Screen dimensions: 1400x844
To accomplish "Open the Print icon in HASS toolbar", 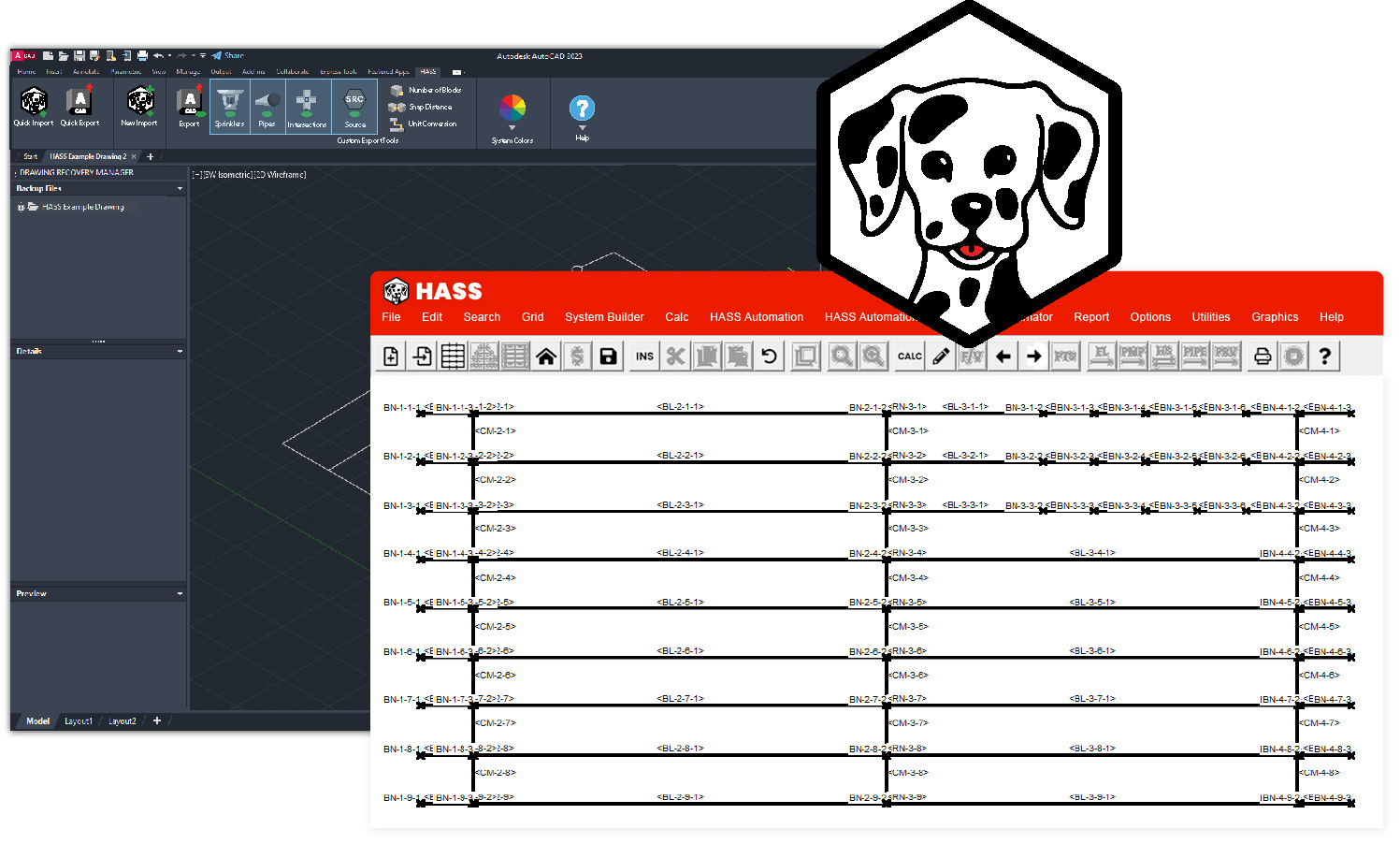I will 1261,356.
